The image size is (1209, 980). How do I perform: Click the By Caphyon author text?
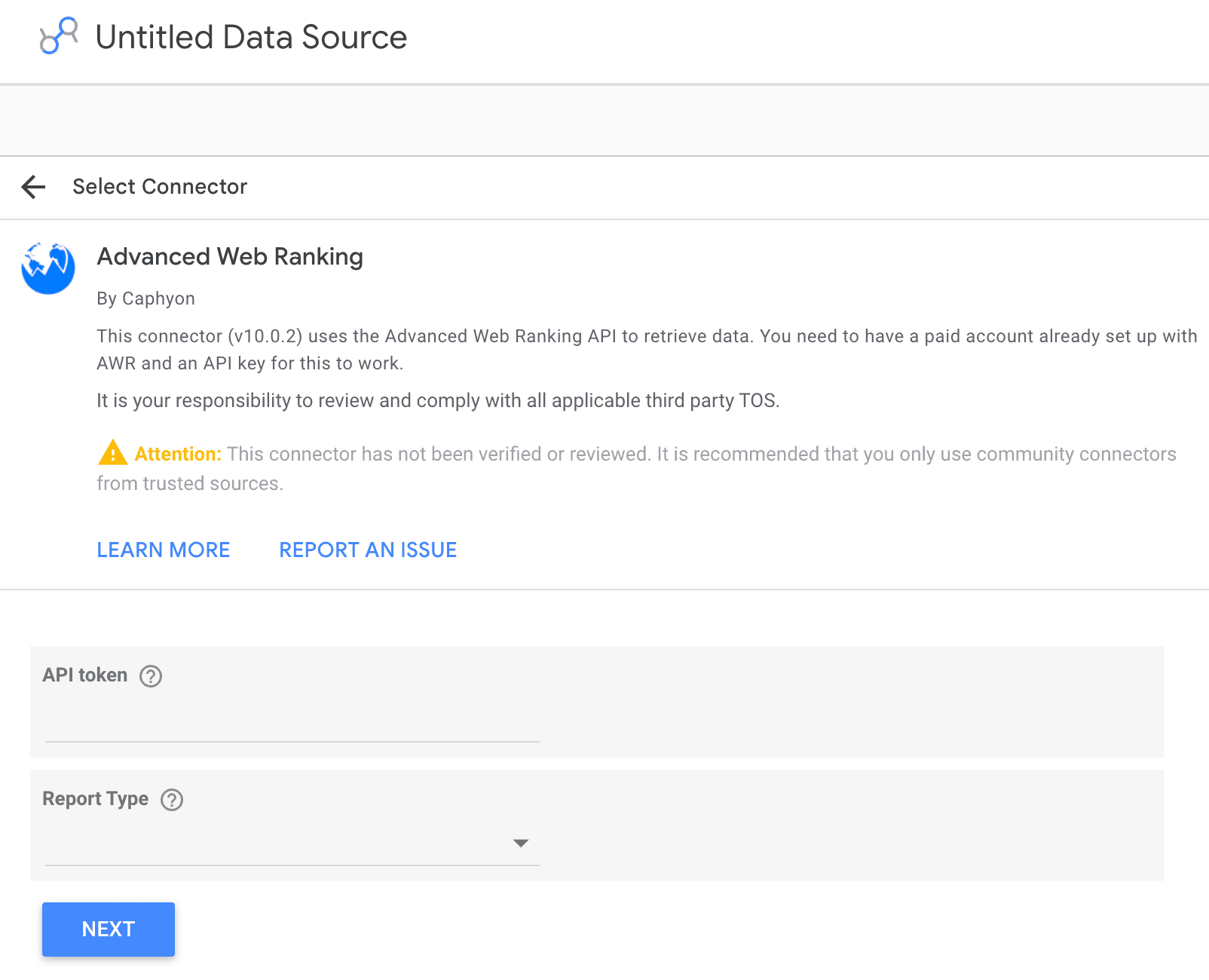coord(146,299)
